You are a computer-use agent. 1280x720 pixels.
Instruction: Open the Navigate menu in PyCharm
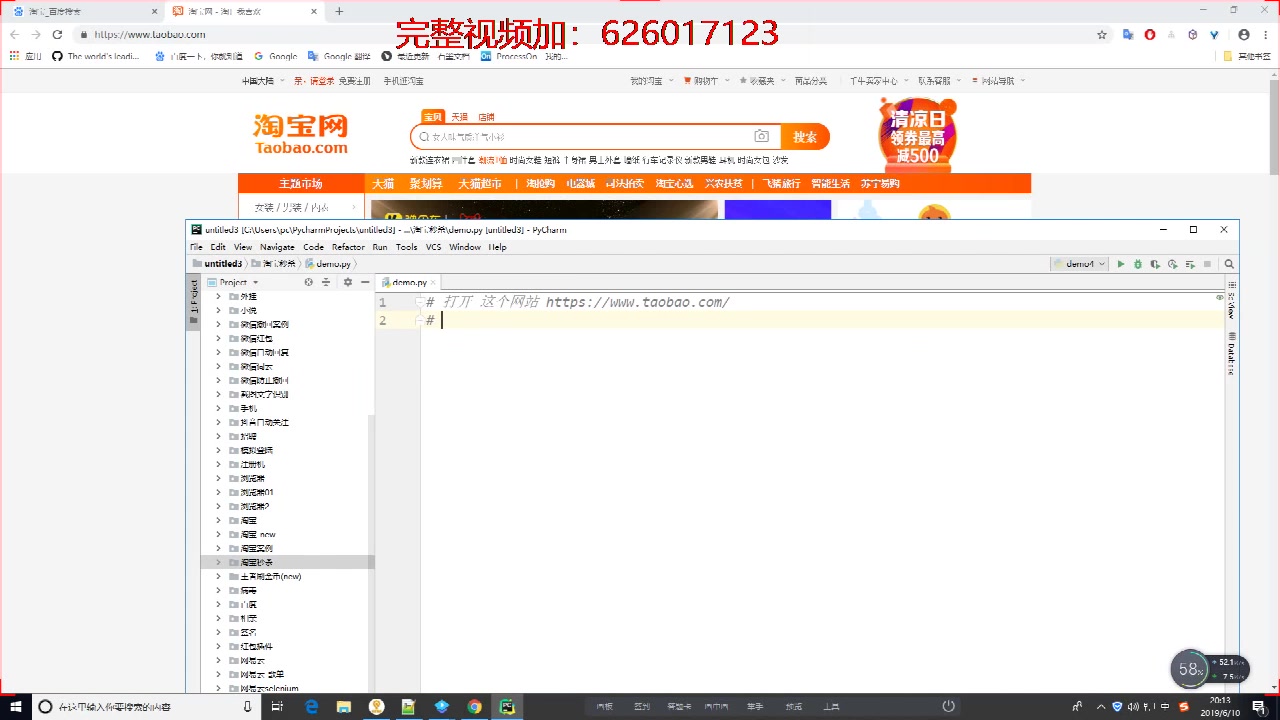pos(277,247)
